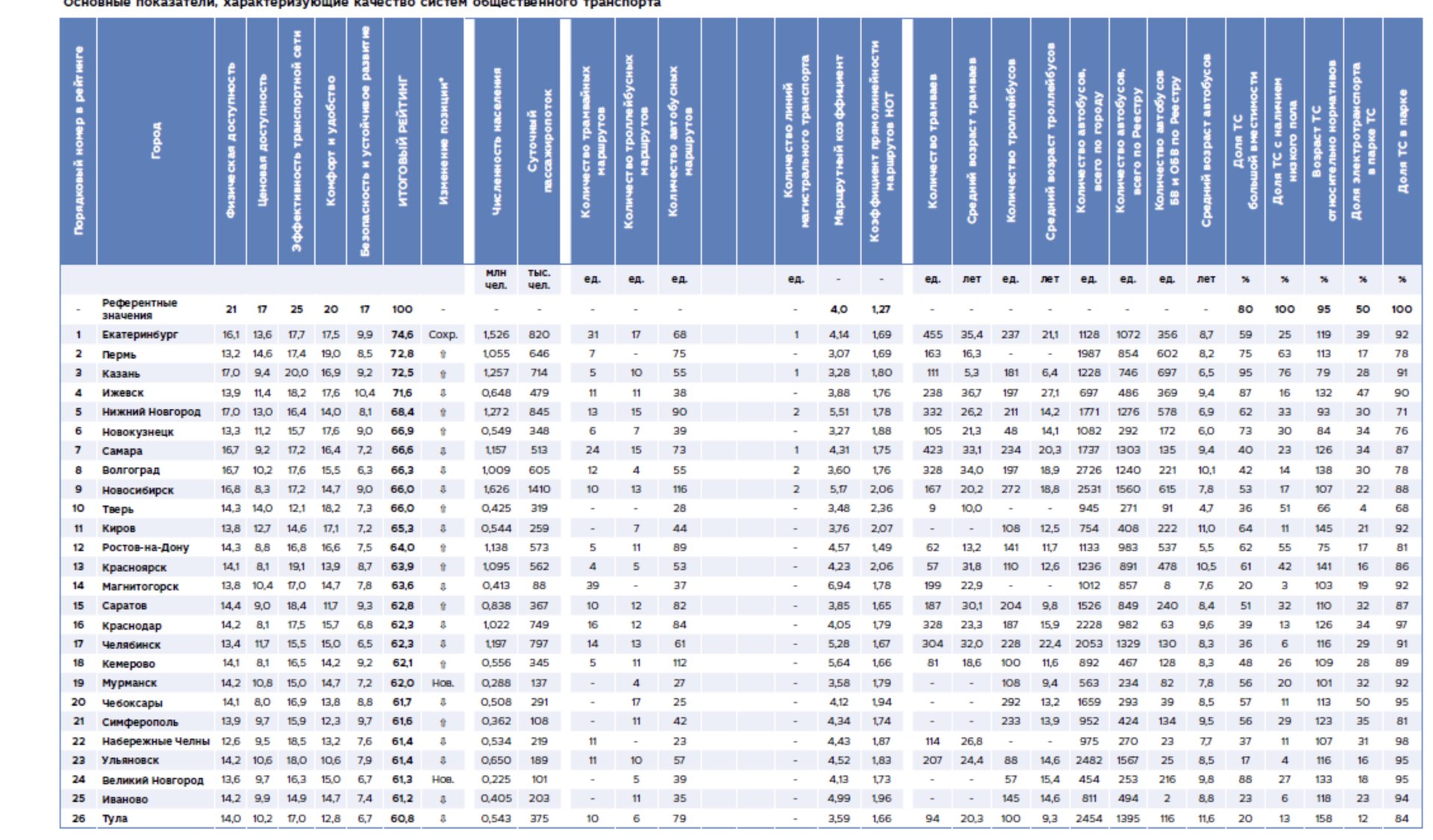
Task: Click the down arrow in Самара row
Action: (x=443, y=451)
